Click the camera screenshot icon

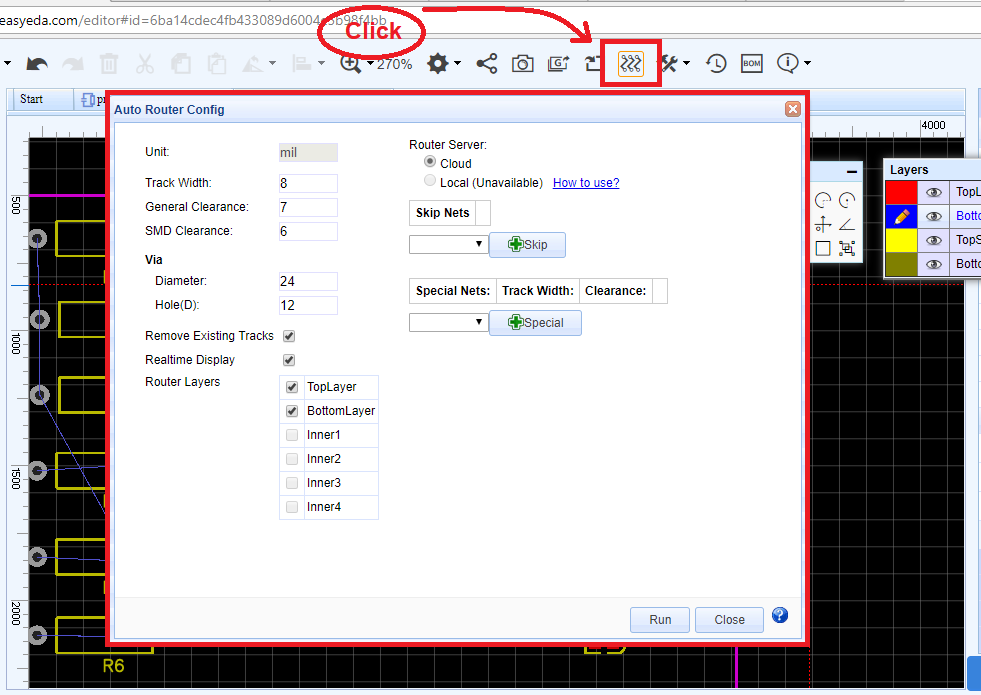(x=522, y=62)
